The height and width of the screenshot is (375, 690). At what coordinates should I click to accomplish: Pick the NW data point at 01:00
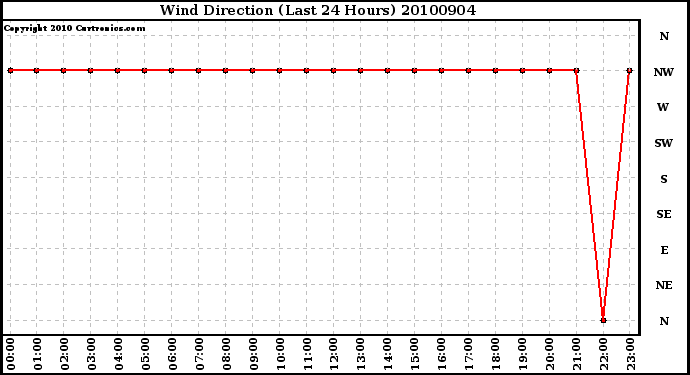pyautogui.click(x=37, y=70)
